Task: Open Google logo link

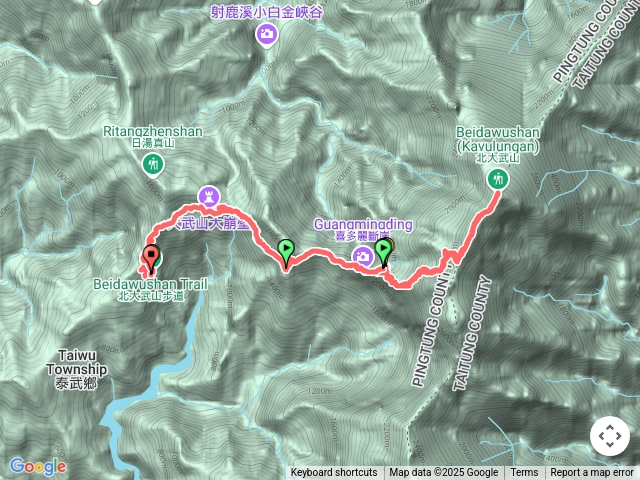Action: (38, 466)
